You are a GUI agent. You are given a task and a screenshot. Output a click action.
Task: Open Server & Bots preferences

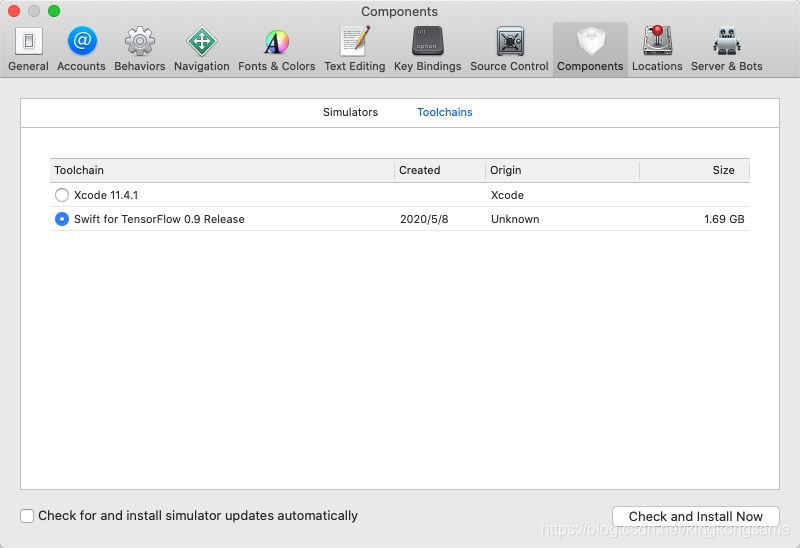727,49
